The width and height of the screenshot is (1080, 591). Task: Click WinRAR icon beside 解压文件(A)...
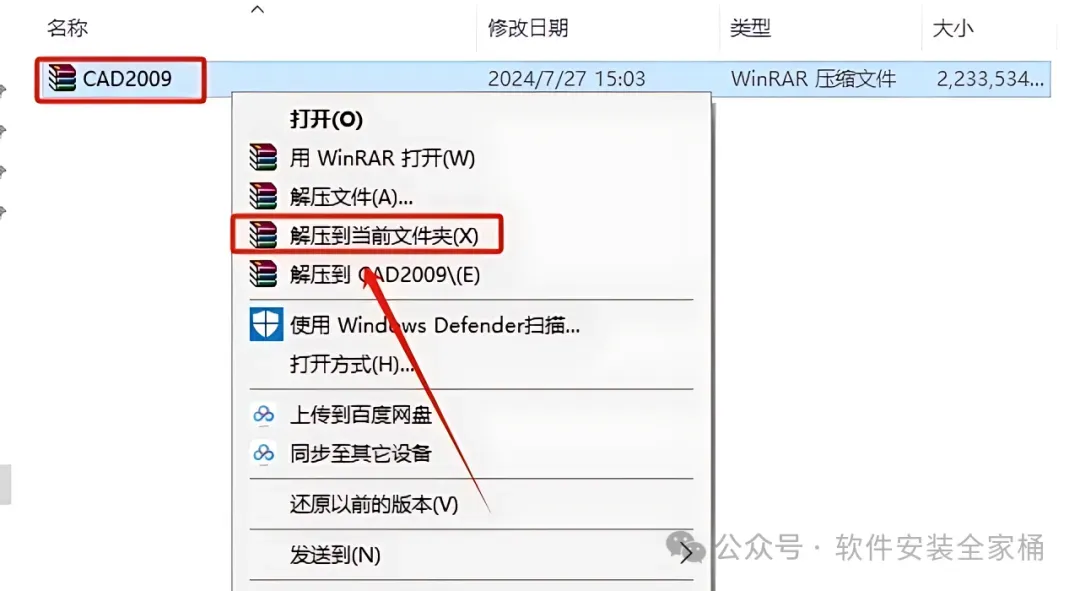click(263, 197)
